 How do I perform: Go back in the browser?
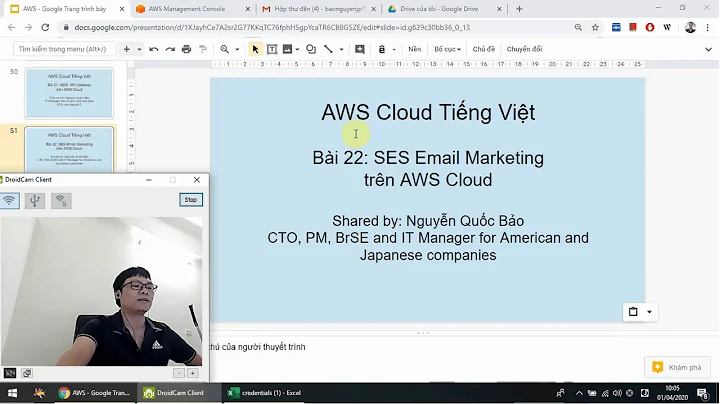11,28
